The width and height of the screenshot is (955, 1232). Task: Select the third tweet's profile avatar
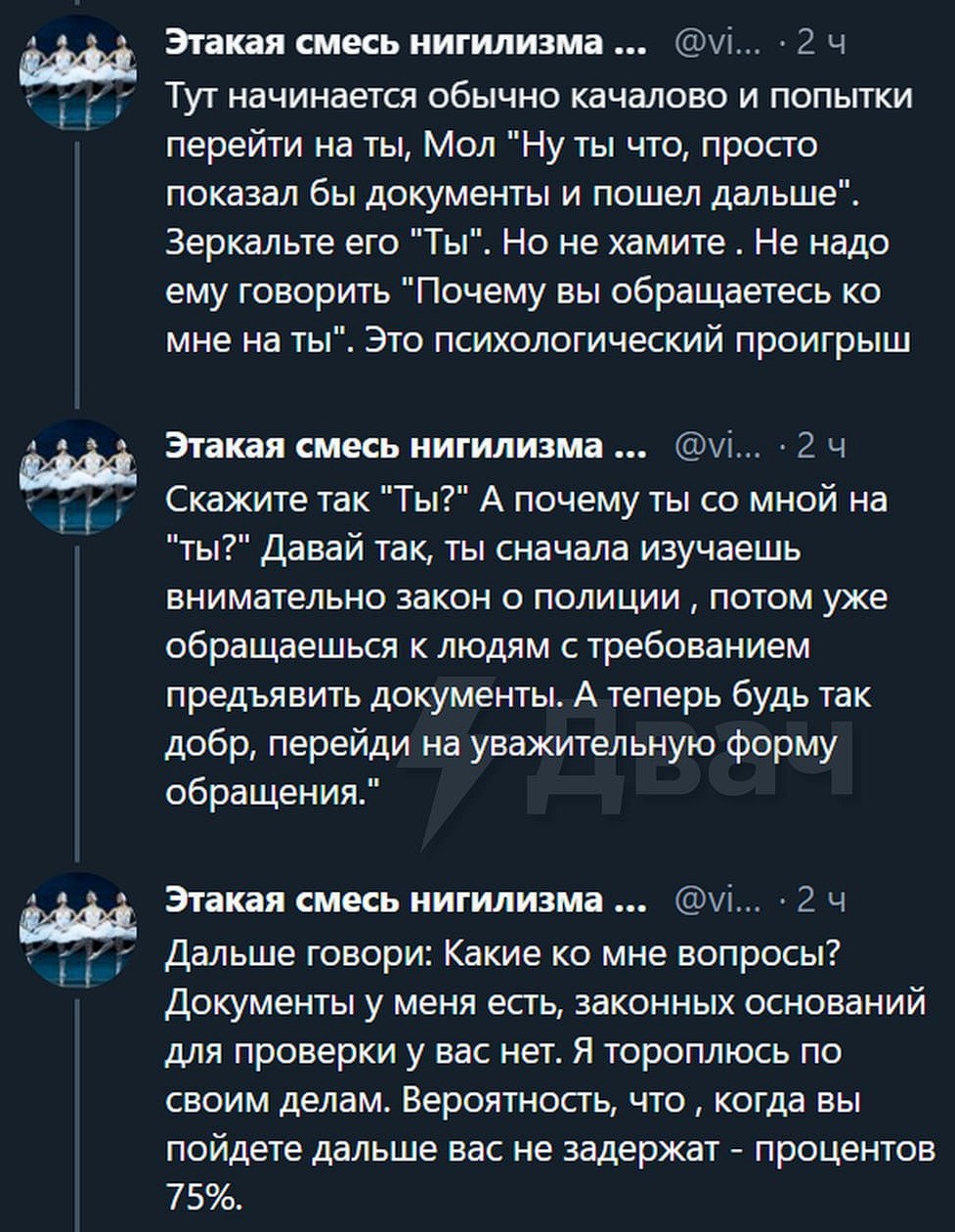click(x=77, y=929)
